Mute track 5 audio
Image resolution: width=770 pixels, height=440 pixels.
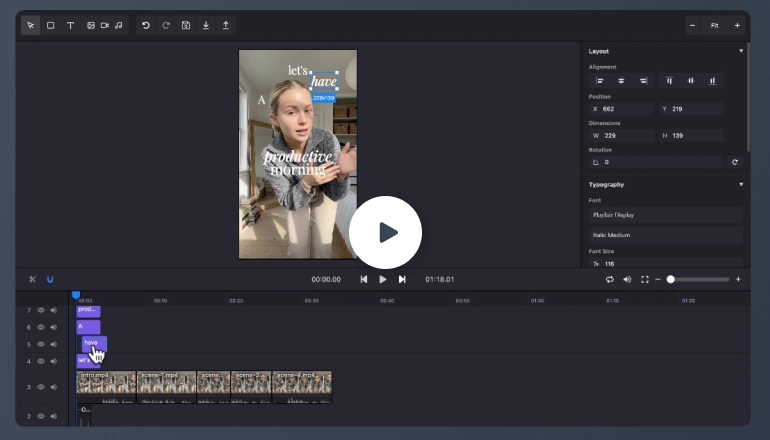pos(54,344)
